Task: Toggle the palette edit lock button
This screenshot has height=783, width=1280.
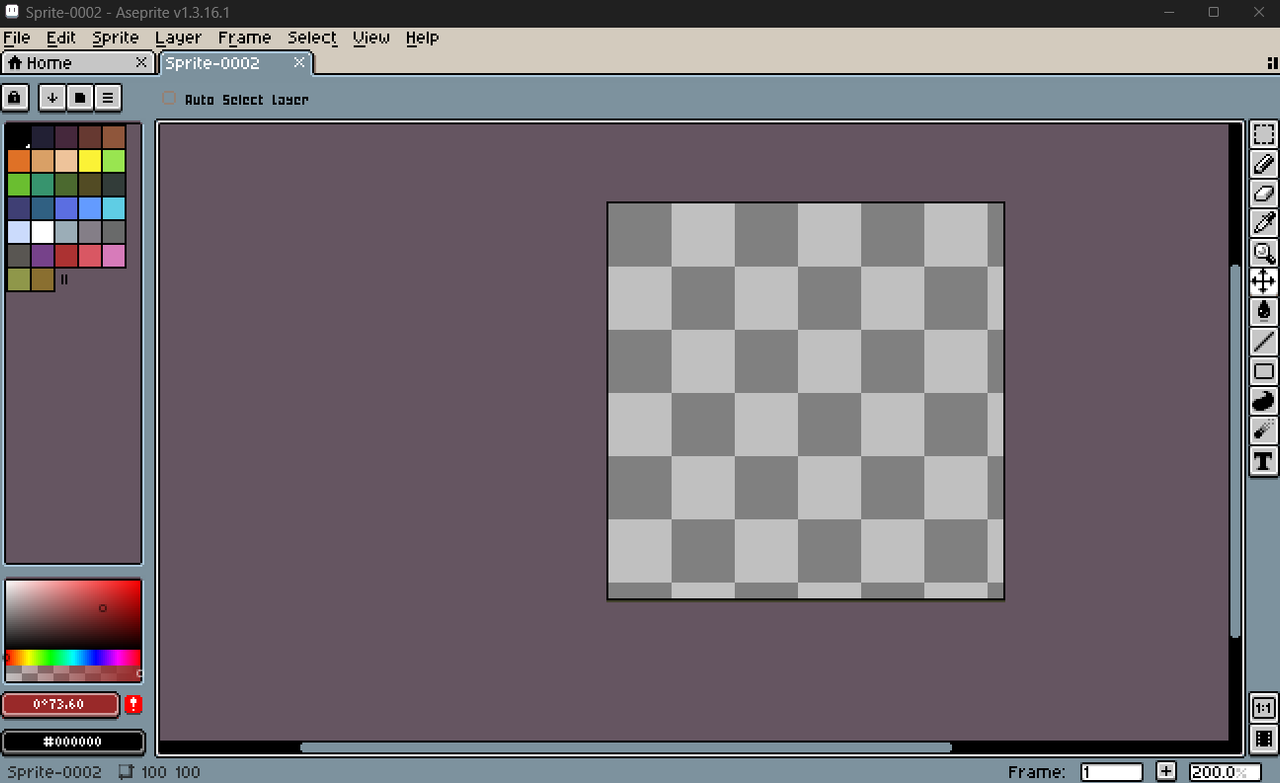Action: point(15,98)
